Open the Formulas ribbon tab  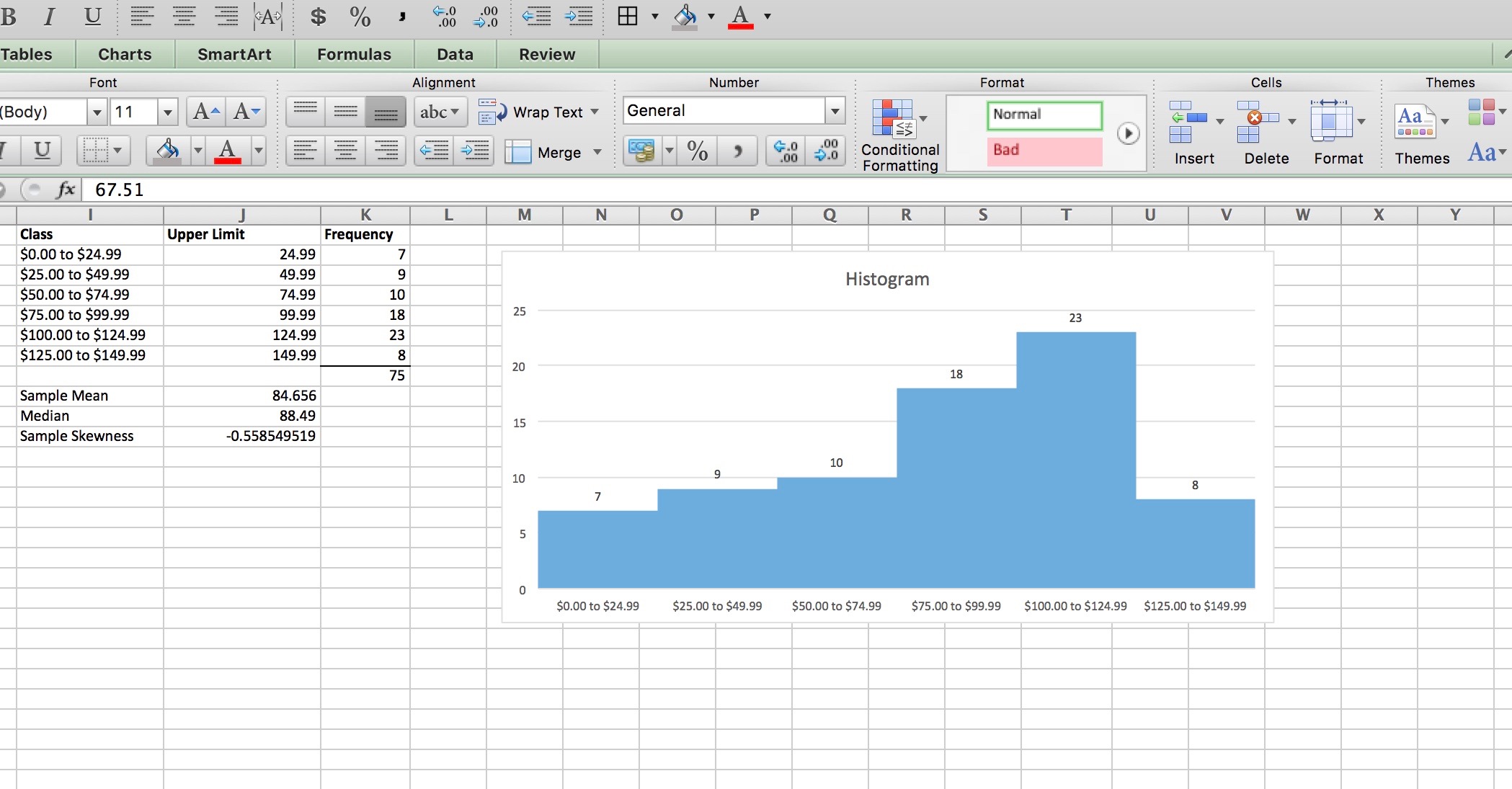(354, 54)
